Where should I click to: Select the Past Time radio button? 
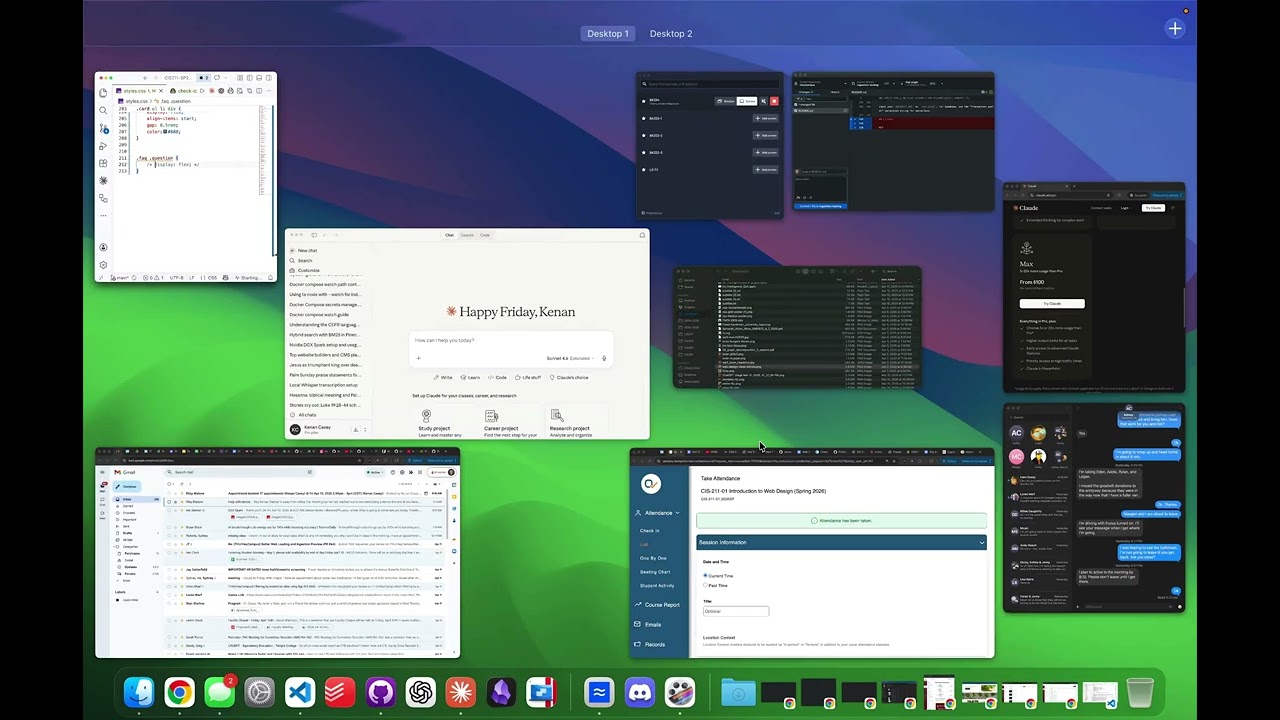pyautogui.click(x=705, y=585)
